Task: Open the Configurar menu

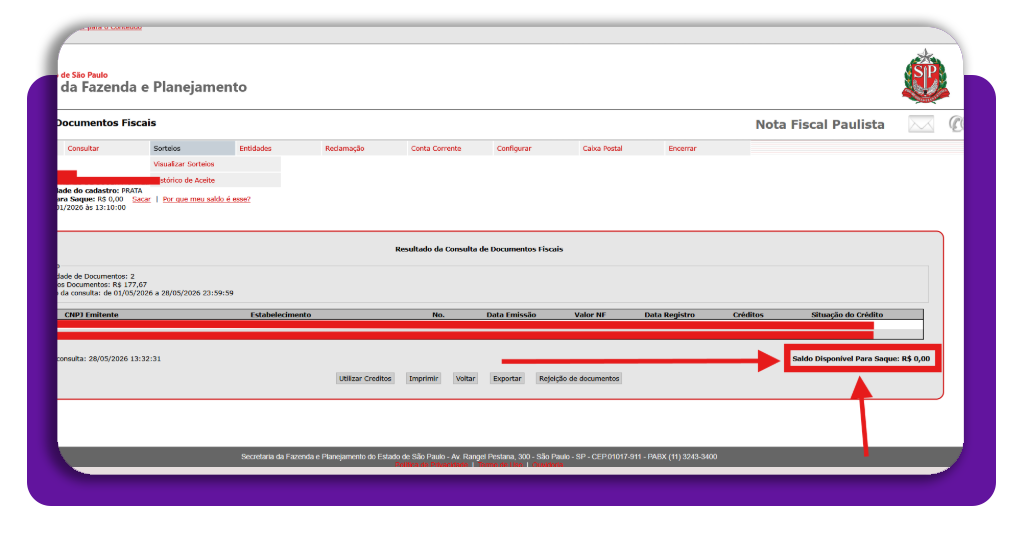Action: pyautogui.click(x=514, y=148)
